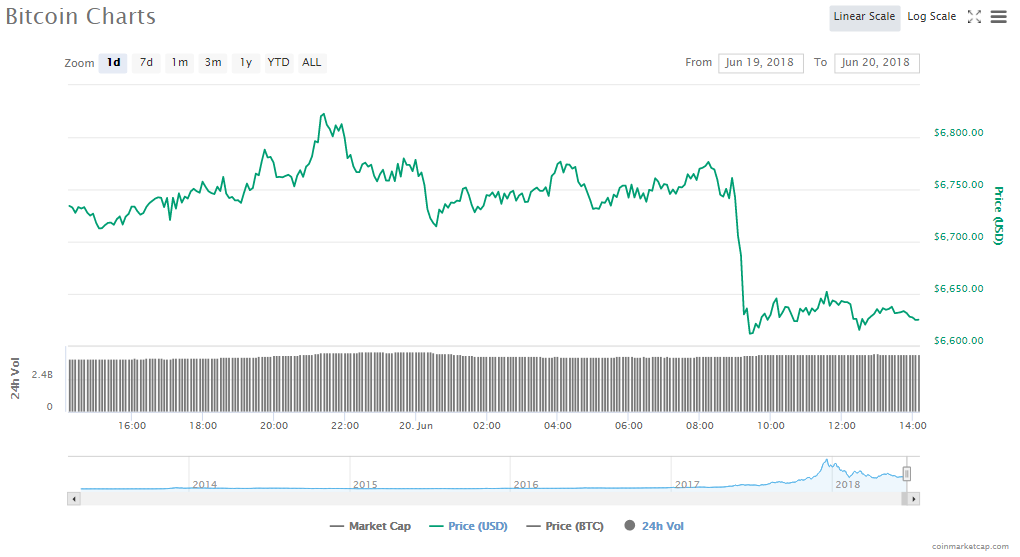Screen dimensions: 1020x557
Task: Toggle 24h Vol series in legend
Action: click(654, 526)
